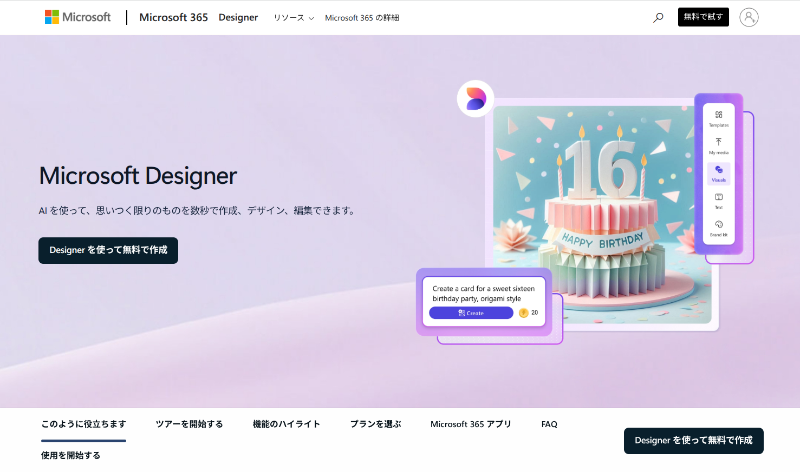
Task: Click the coin credits icon
Action: 523,313
